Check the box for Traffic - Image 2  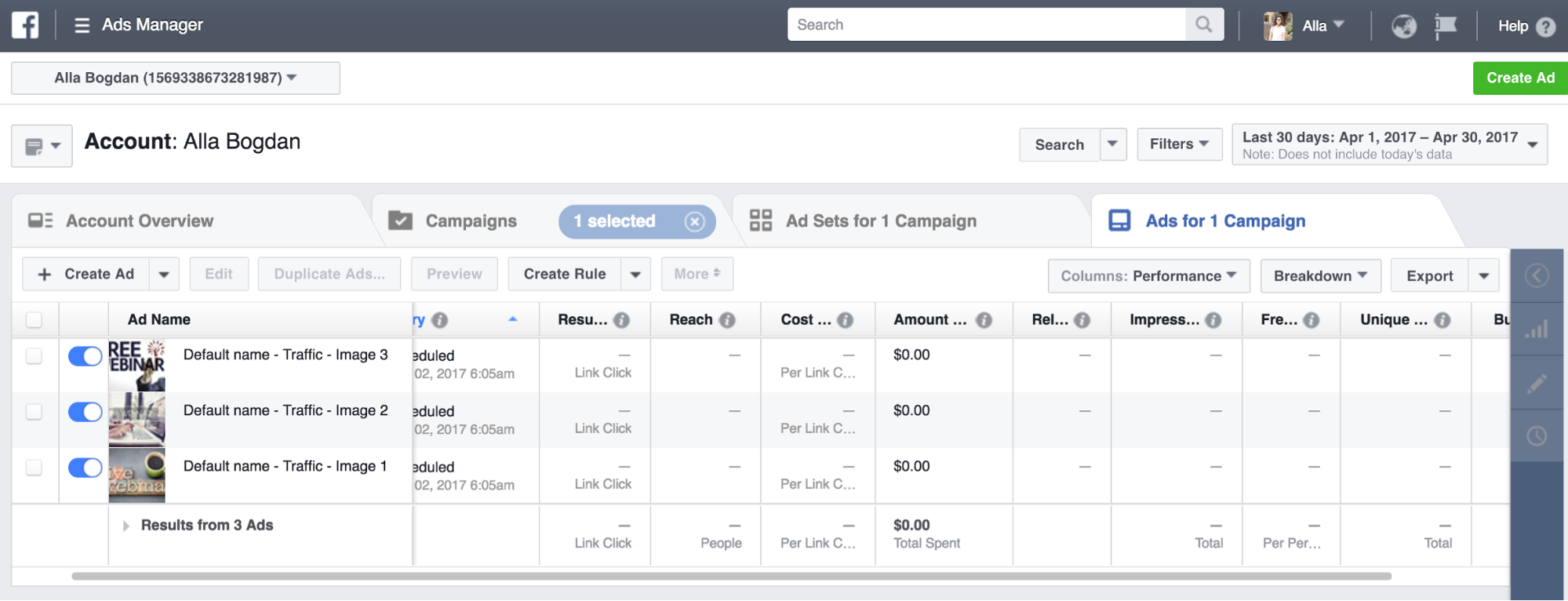(x=34, y=411)
